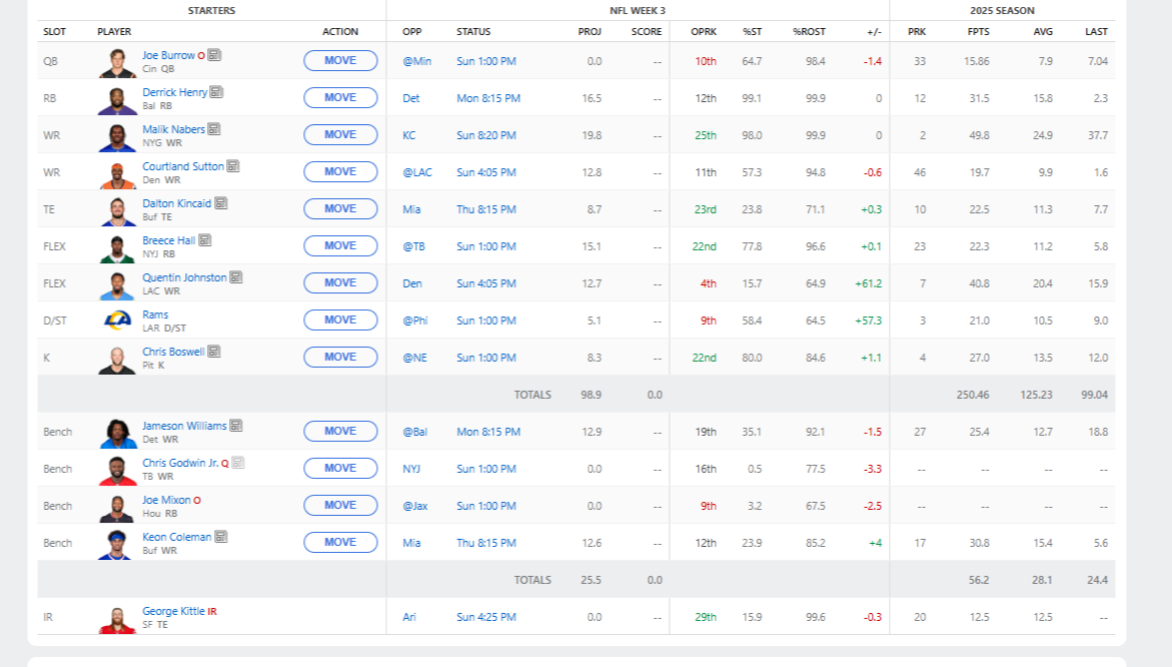Viewport: 1172px width, 667px height.
Task: Open Breece Hall's player name link
Action: click(169, 240)
